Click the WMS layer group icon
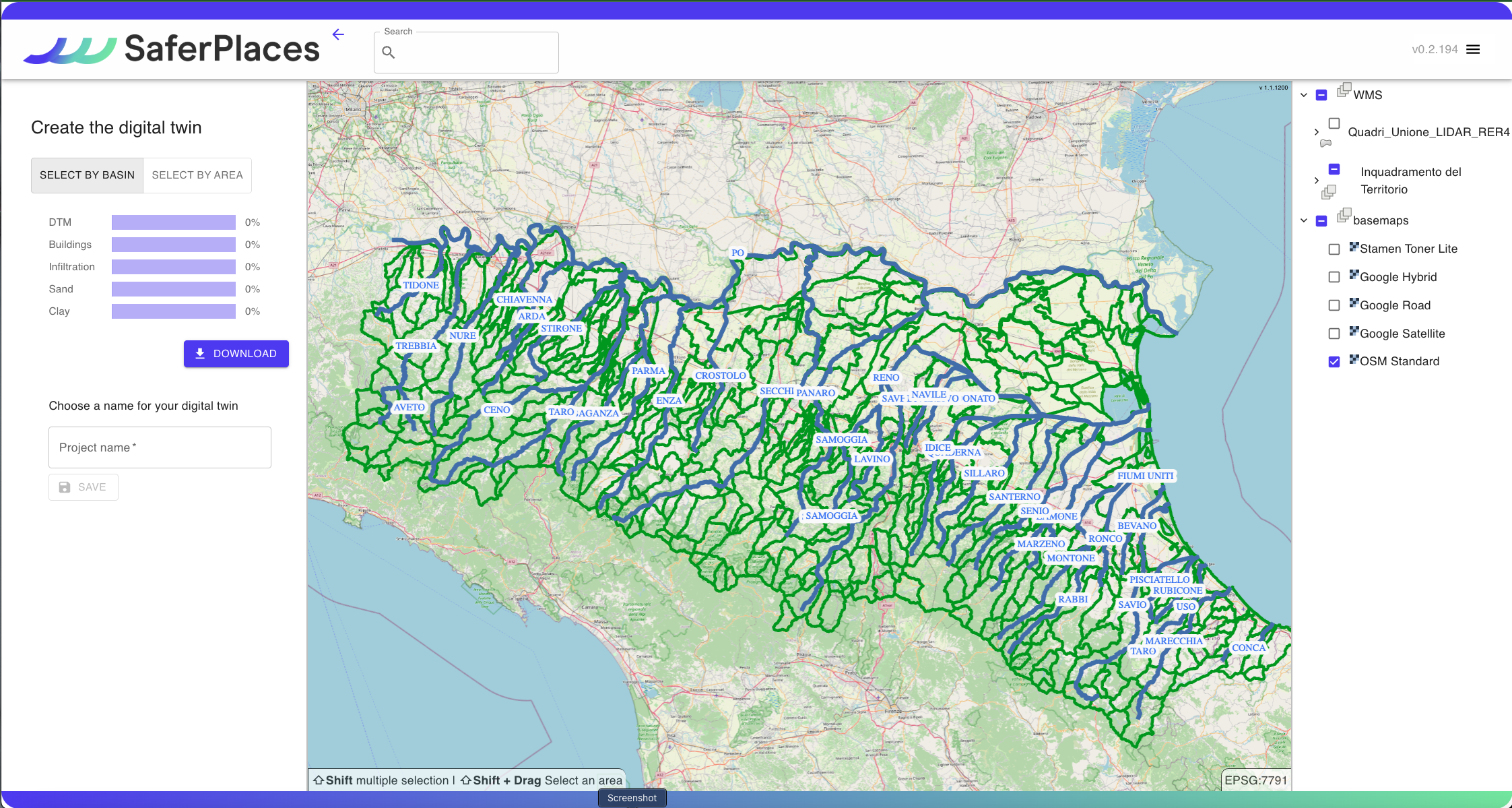Screen dimensions: 1512x808 click(1344, 90)
